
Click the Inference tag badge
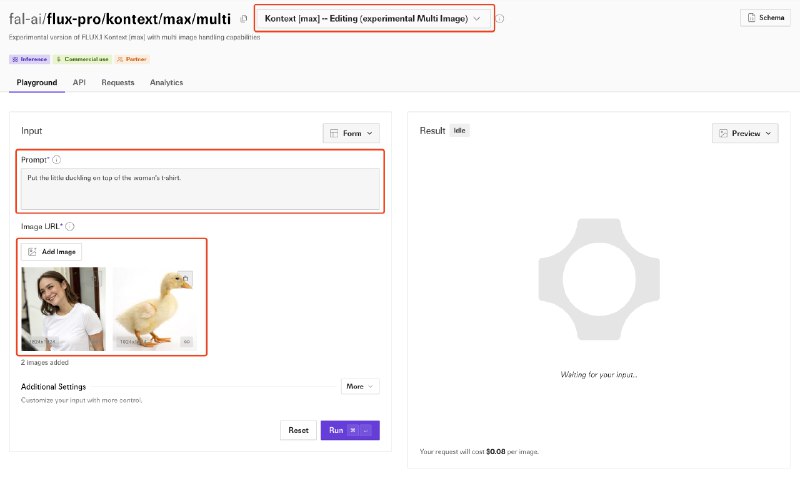pos(30,59)
